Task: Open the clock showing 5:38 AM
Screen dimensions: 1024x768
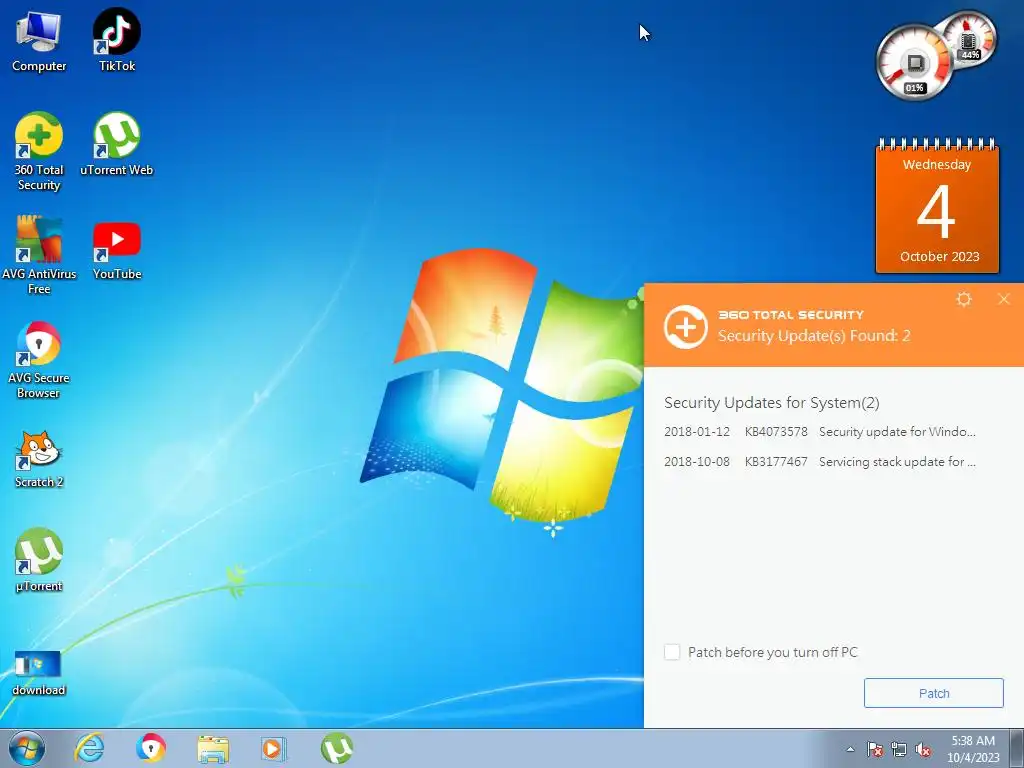Action: point(973,749)
